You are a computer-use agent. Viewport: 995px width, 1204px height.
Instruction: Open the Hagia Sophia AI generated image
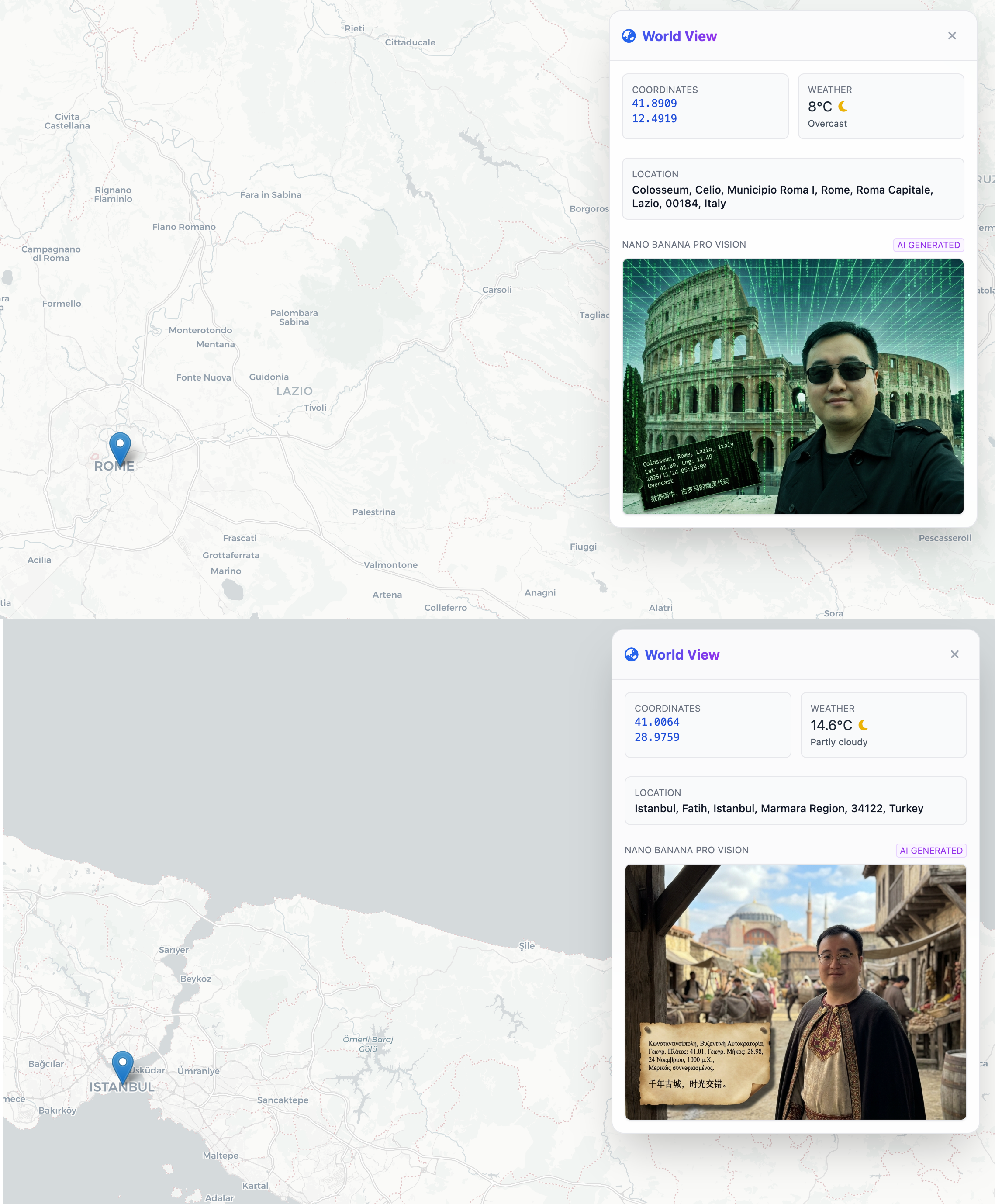pos(795,992)
